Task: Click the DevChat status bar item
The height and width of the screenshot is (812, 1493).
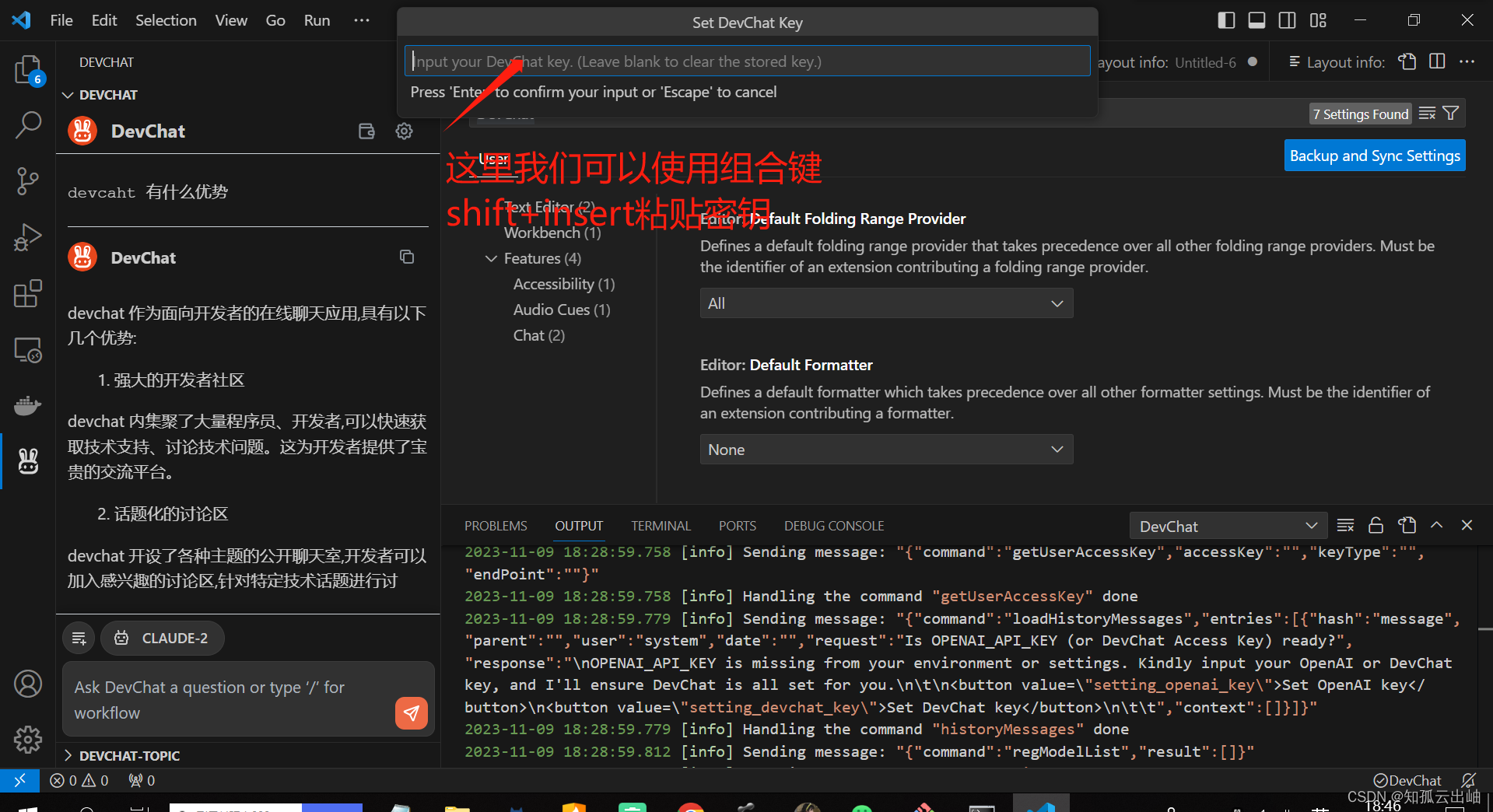Action: coord(1407,780)
